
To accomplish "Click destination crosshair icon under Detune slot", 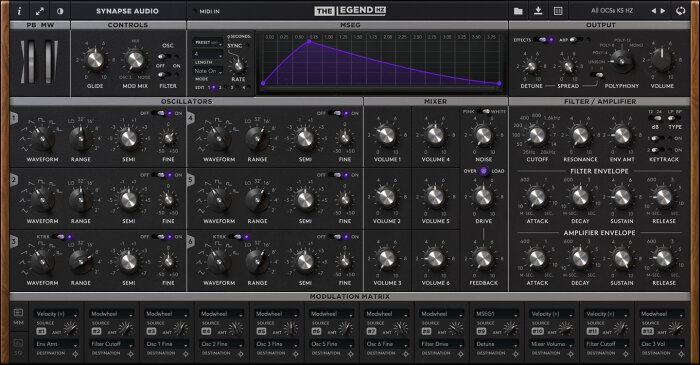I will pos(516,354).
